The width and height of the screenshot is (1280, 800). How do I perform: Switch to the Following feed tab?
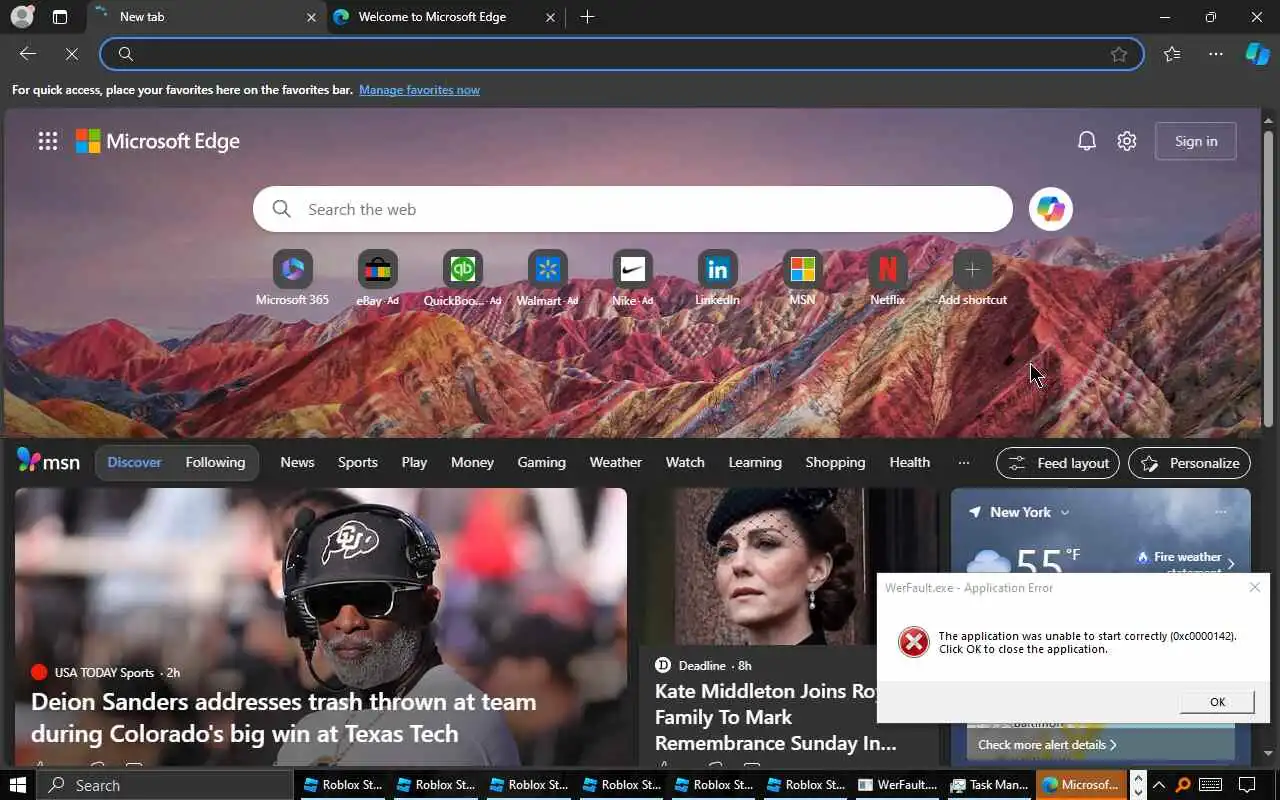pyautogui.click(x=215, y=462)
